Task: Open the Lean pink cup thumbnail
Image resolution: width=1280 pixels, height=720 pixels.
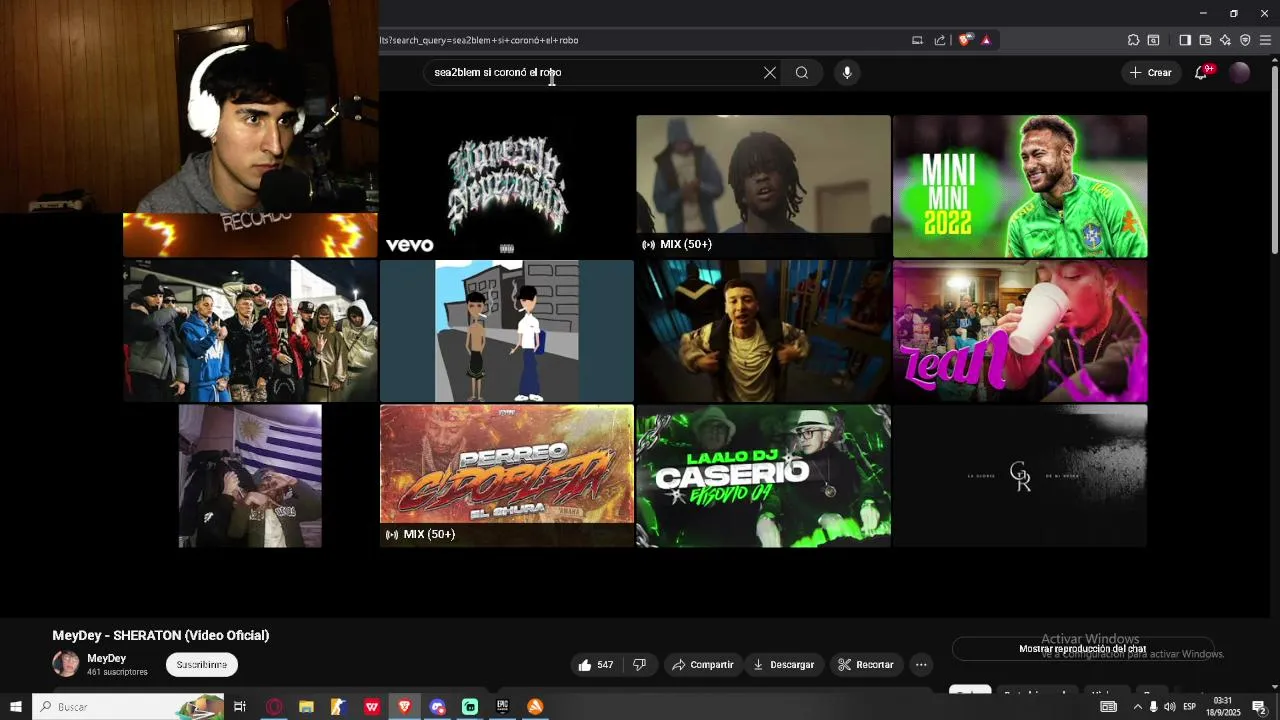Action: pyautogui.click(x=1020, y=331)
